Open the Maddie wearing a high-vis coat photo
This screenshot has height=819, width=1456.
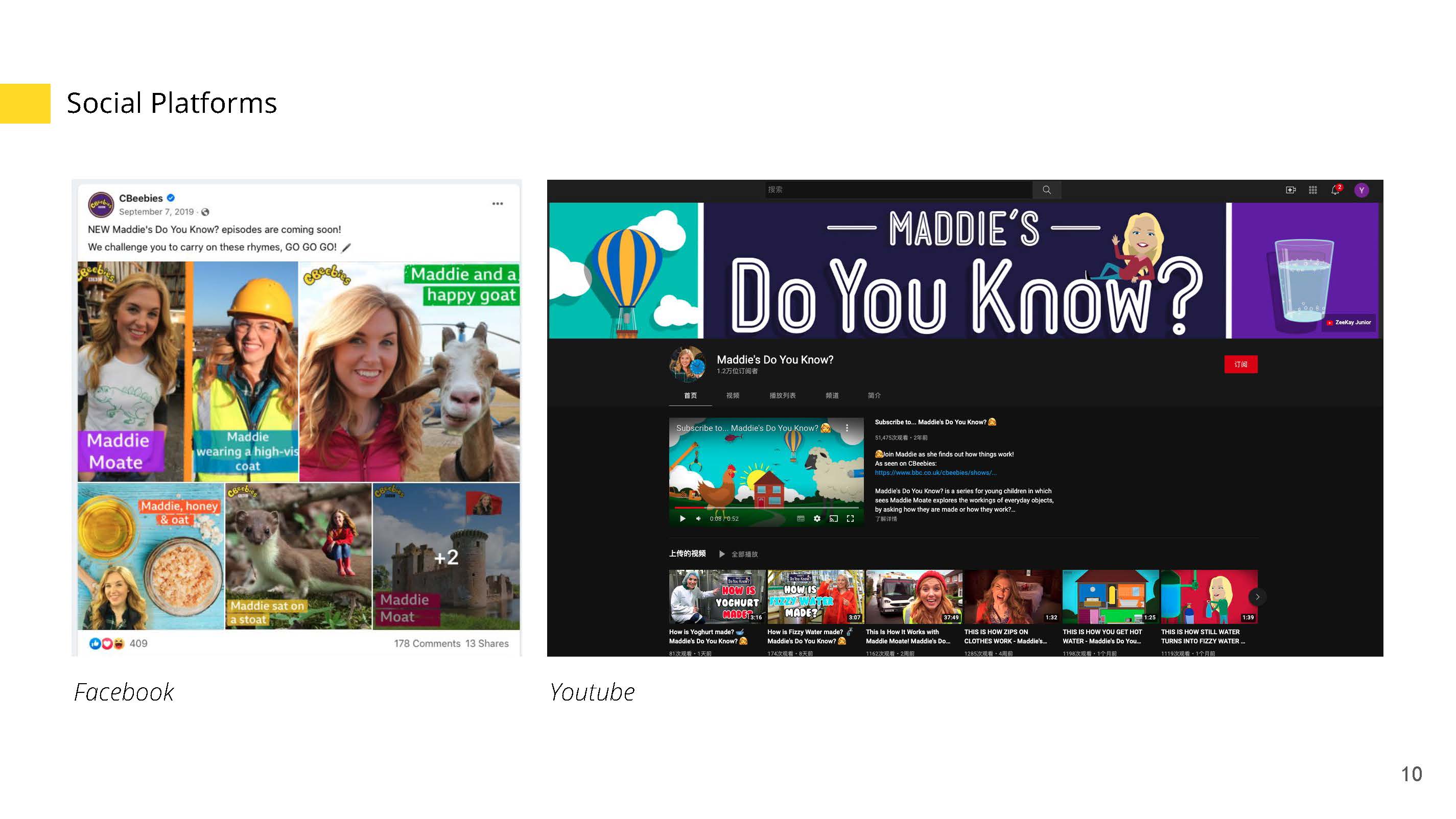coord(245,372)
